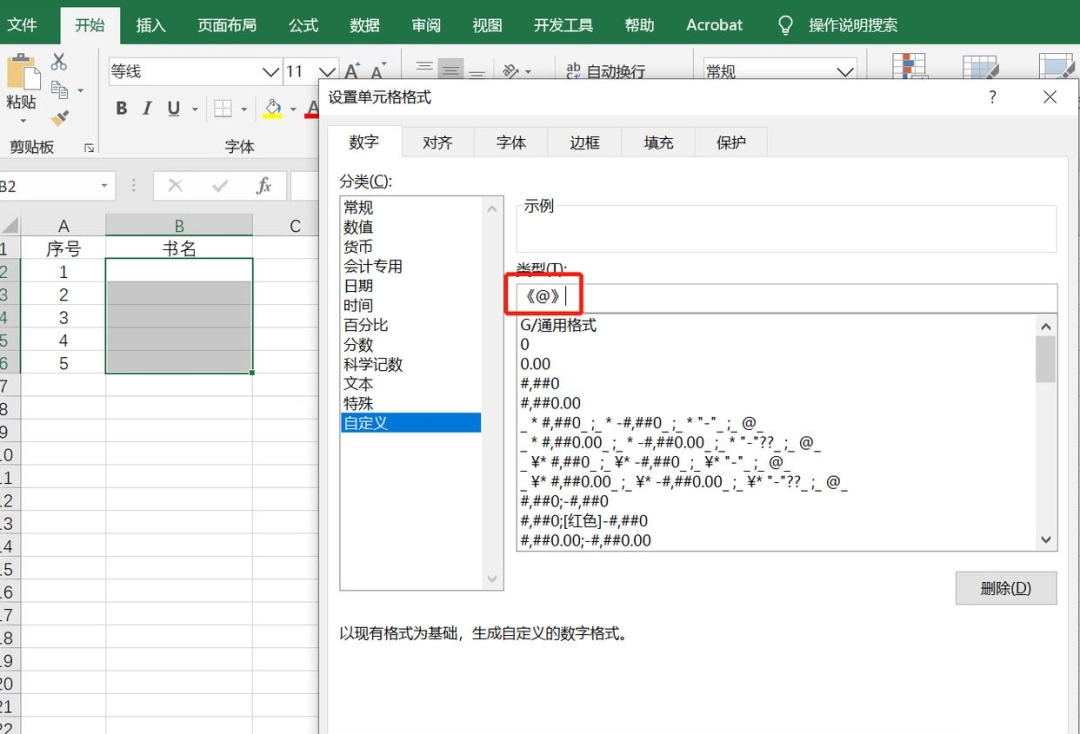Screen dimensions: 1080x734
Task: Select the Format Painter brush
Action: tap(60, 118)
